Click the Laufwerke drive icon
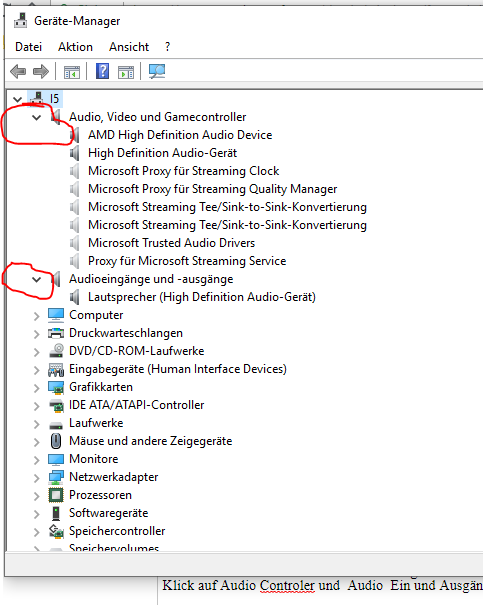The image size is (483, 605). click(56, 425)
